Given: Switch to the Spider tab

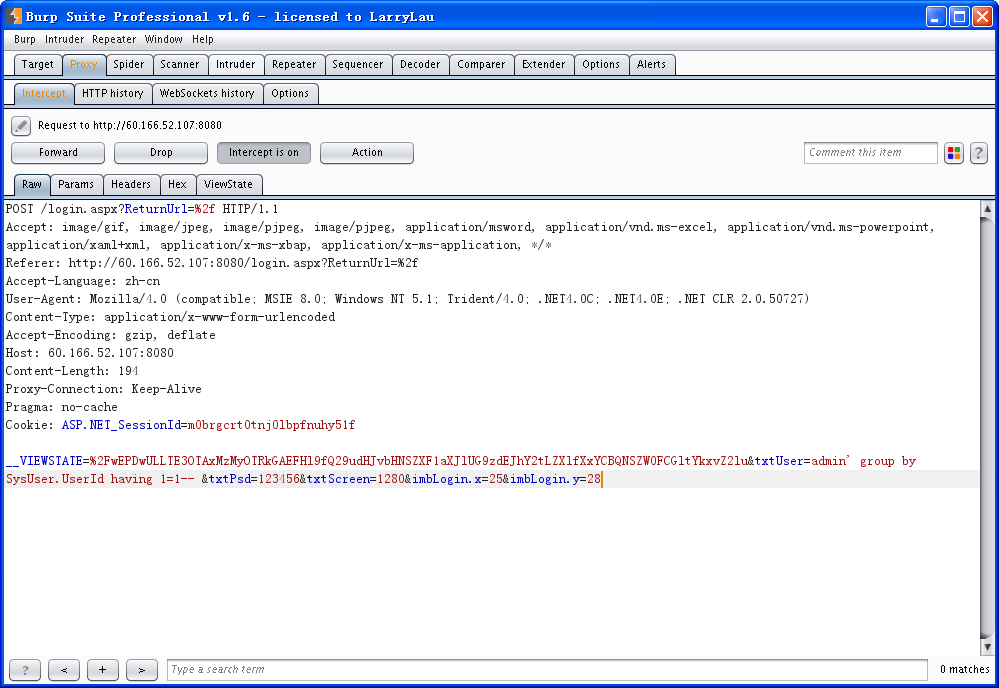Looking at the screenshot, I should 129,64.
